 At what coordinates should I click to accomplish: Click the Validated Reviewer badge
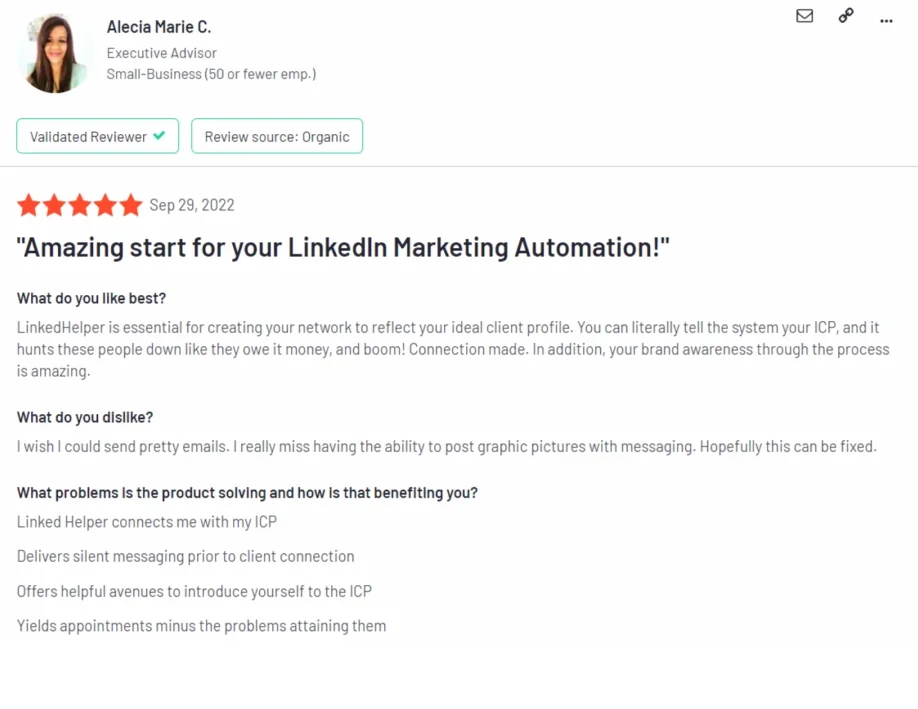point(97,136)
